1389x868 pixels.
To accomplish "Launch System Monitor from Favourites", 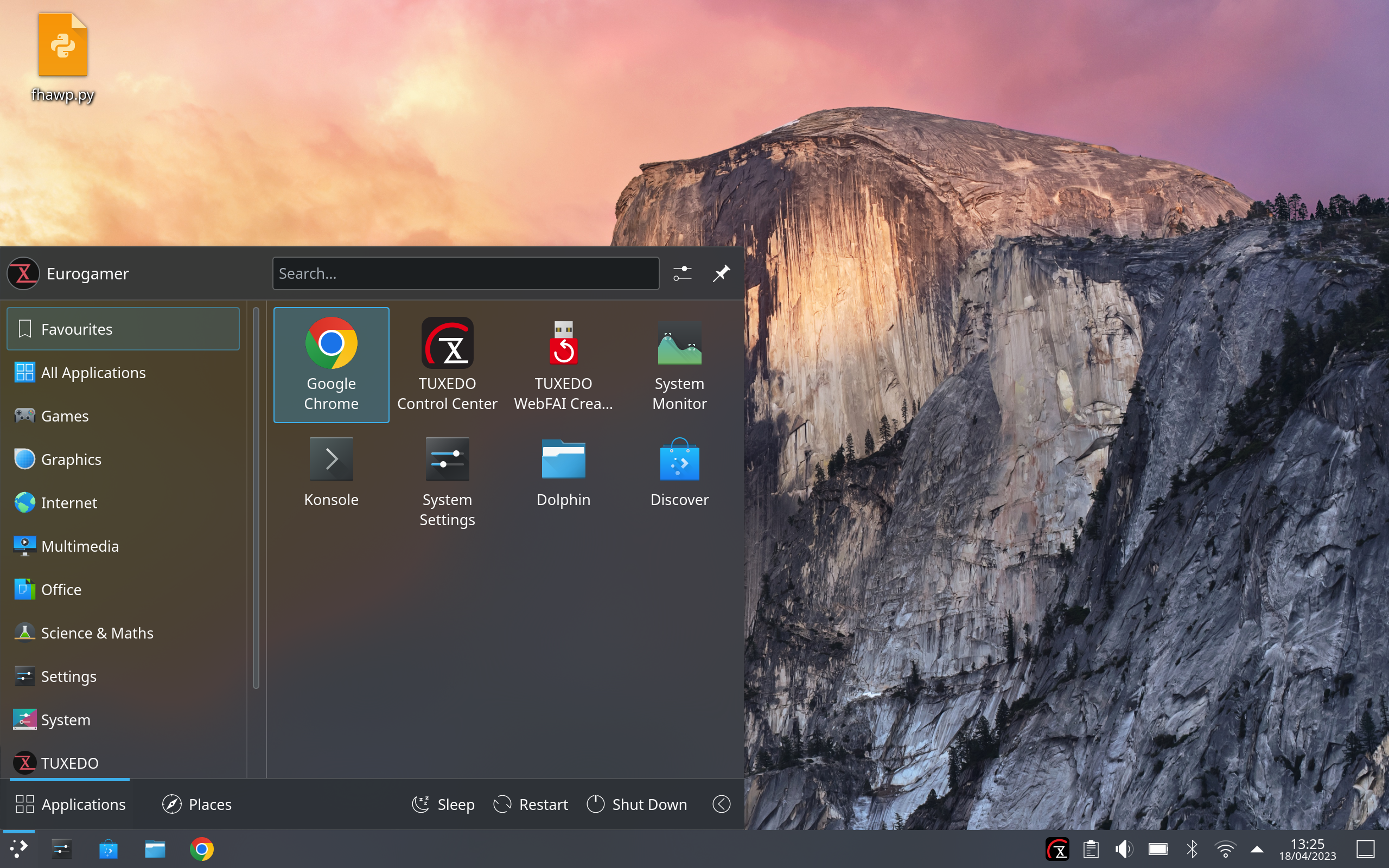I will click(x=679, y=365).
